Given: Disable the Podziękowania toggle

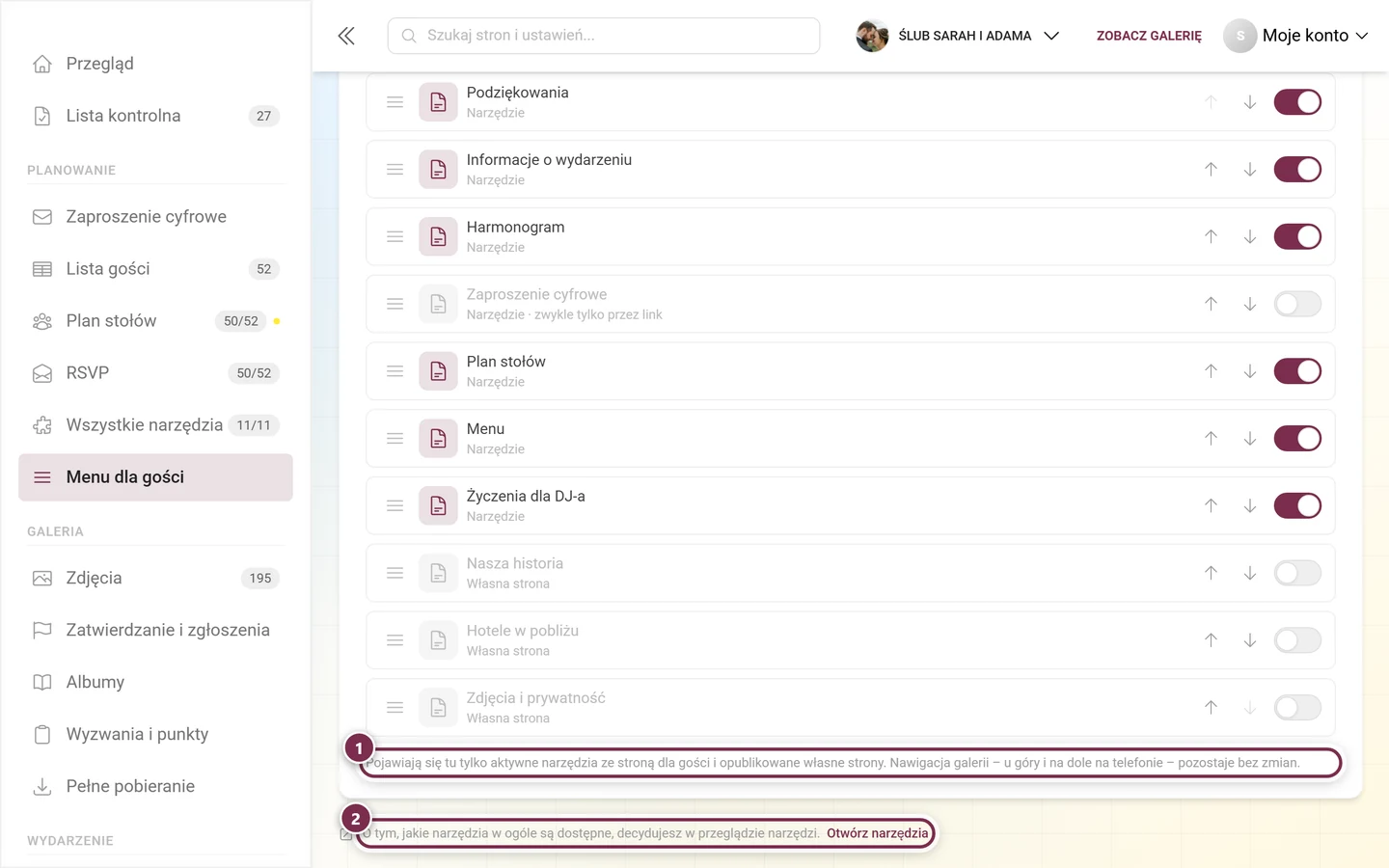Looking at the screenshot, I should click(x=1297, y=102).
